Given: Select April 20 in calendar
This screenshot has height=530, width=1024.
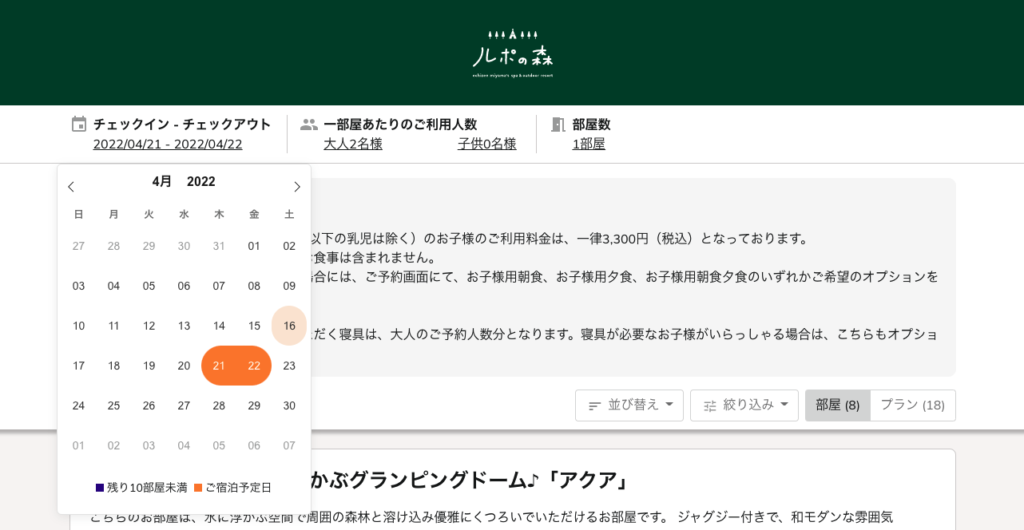Looking at the screenshot, I should tap(184, 366).
